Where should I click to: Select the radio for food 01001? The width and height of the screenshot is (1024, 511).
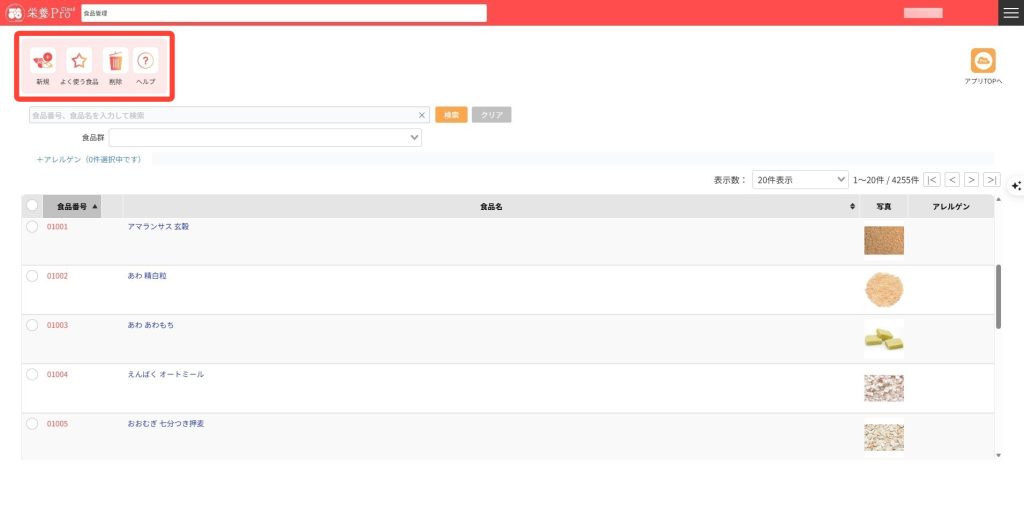coord(32,227)
